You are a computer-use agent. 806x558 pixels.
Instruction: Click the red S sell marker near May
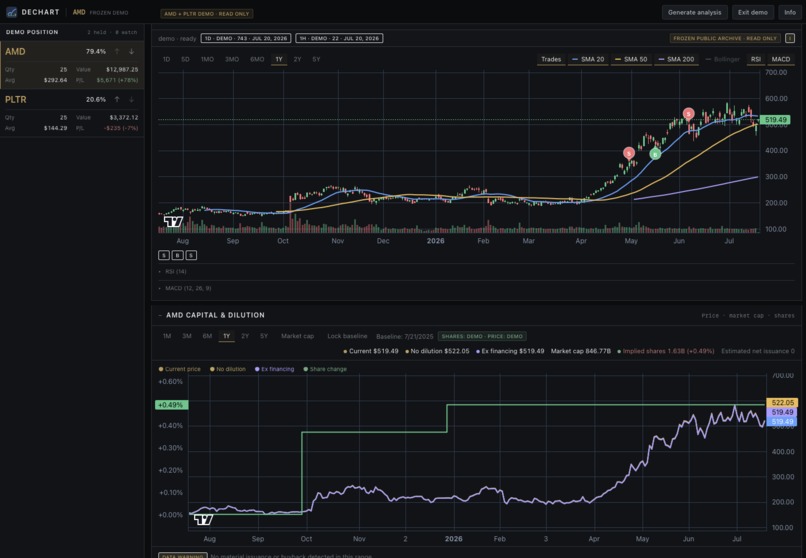pos(629,153)
